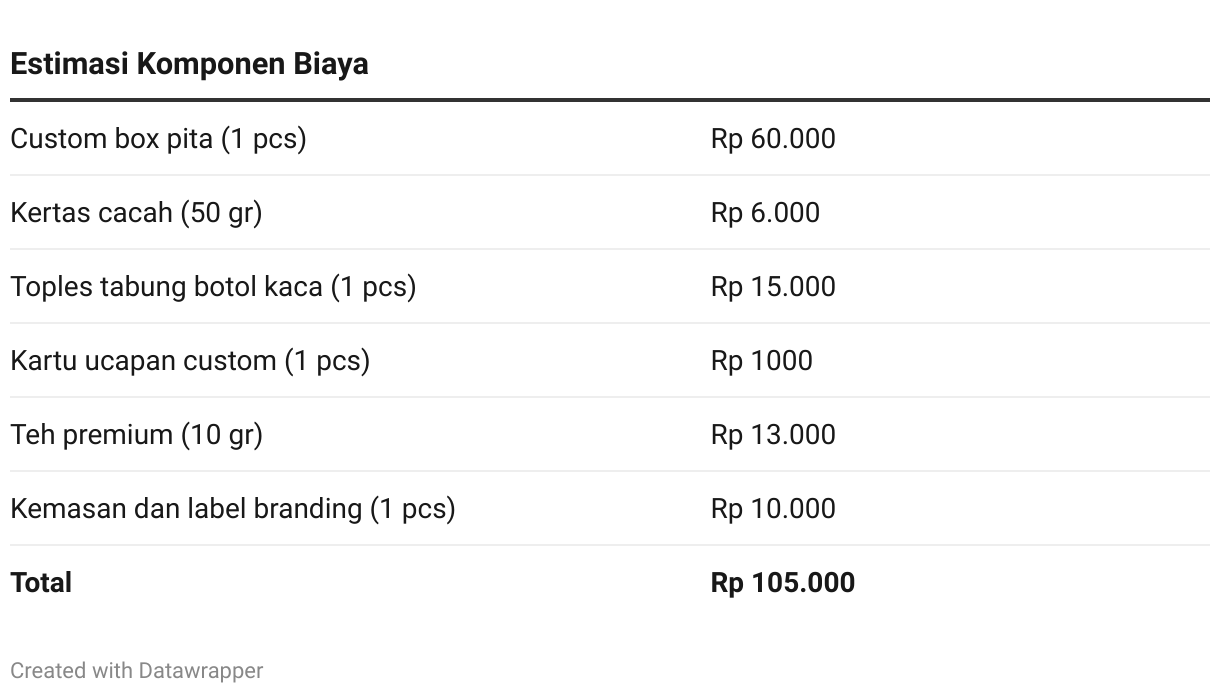This screenshot has width=1220, height=694.
Task: Click the Rp 1000 price cell
Action: tap(761, 360)
